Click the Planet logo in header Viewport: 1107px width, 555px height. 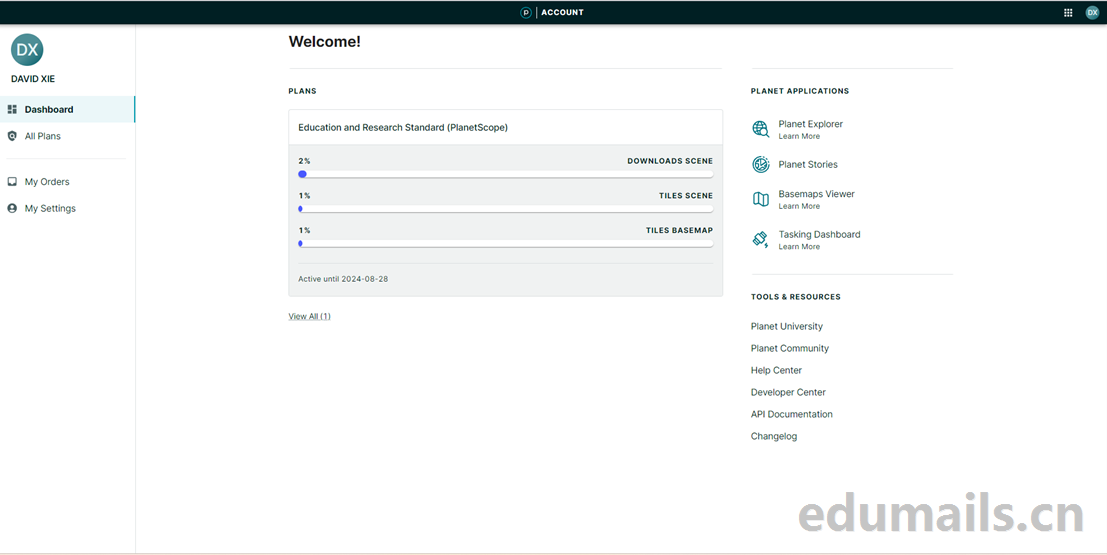coord(526,13)
